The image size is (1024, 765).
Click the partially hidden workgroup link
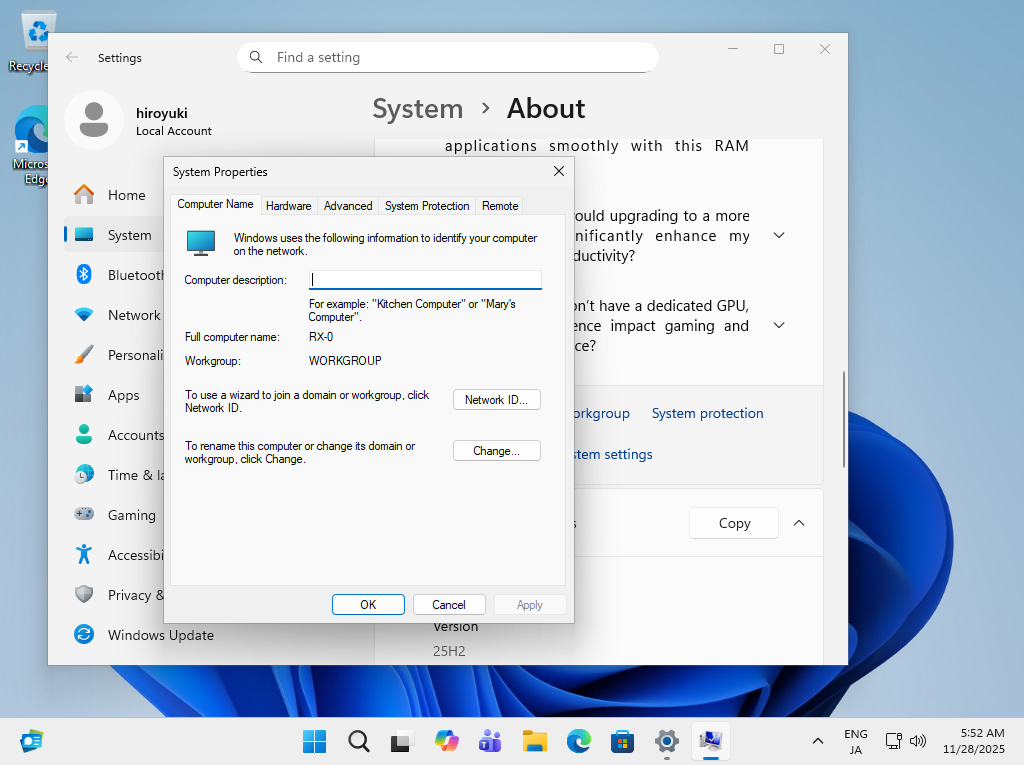(x=602, y=414)
